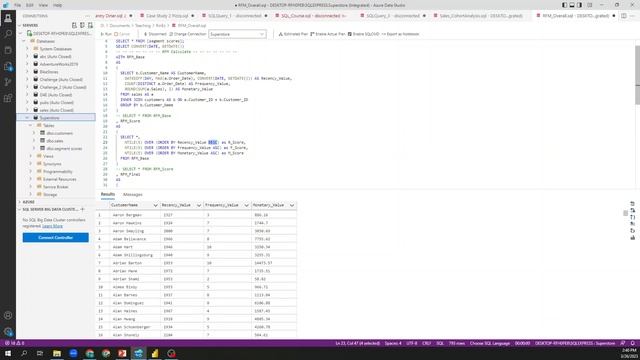Select the Adrian Barton result cell
The height and width of the screenshot is (360, 640).
pos(135,263)
